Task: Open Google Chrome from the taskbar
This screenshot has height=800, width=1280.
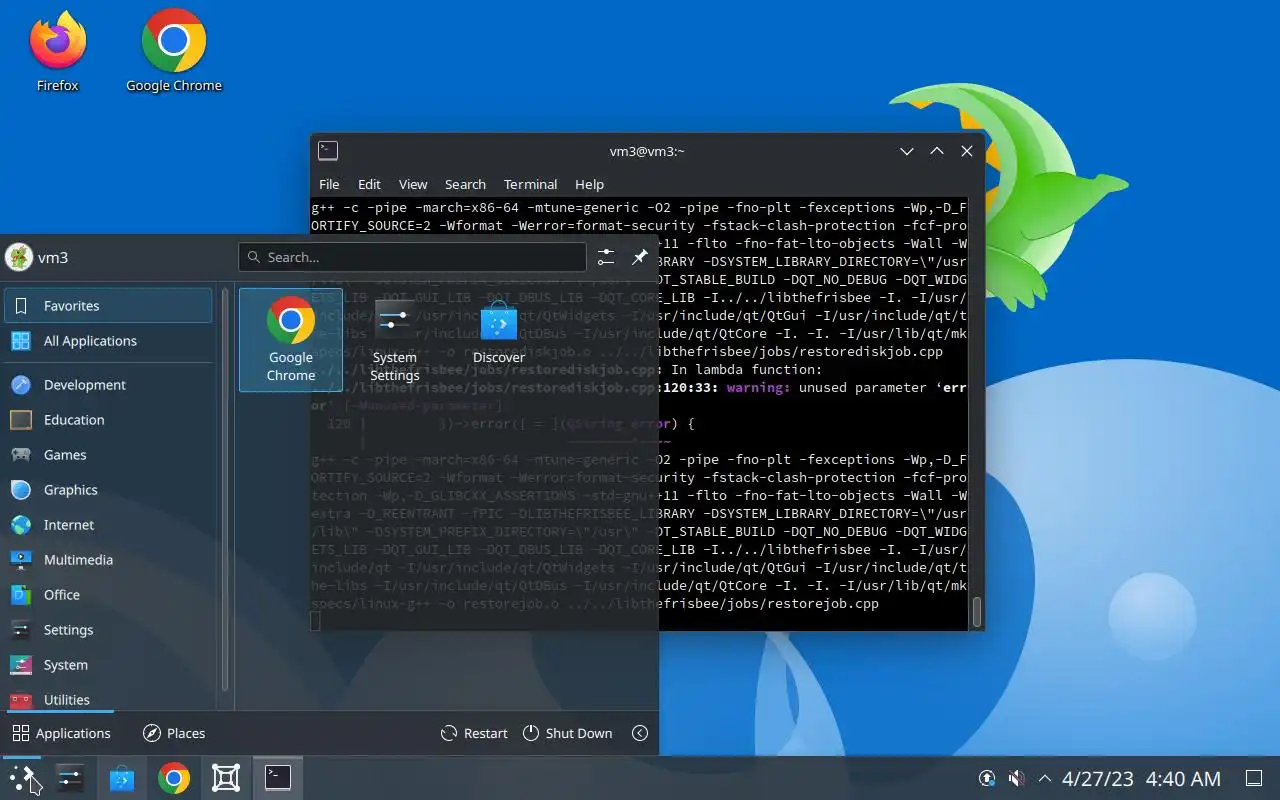Action: click(174, 778)
